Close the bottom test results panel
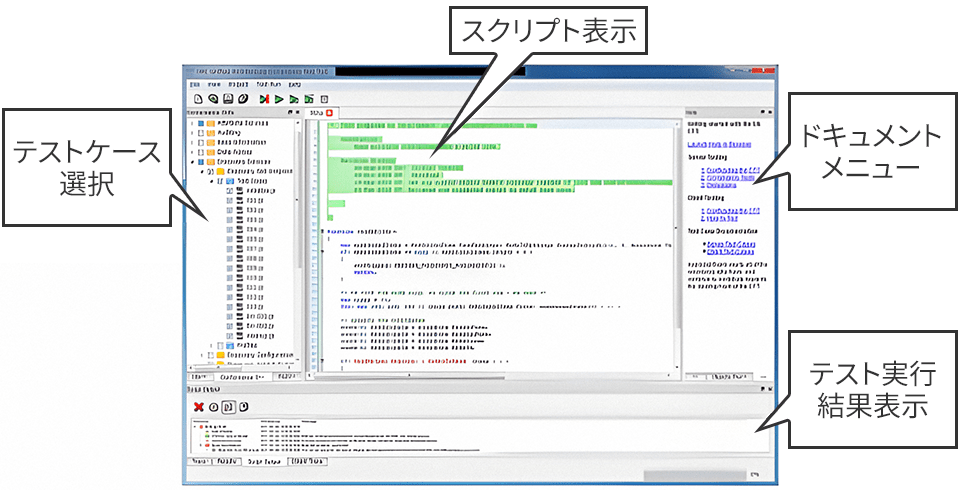The image size is (960, 490). (770, 389)
